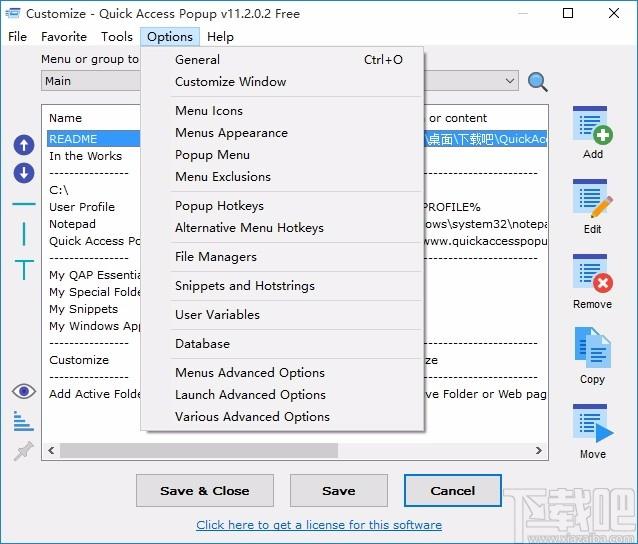Viewport: 638px width, 544px height.
Task: Open Alternative Menu Hotkeys
Action: click(x=282, y=228)
